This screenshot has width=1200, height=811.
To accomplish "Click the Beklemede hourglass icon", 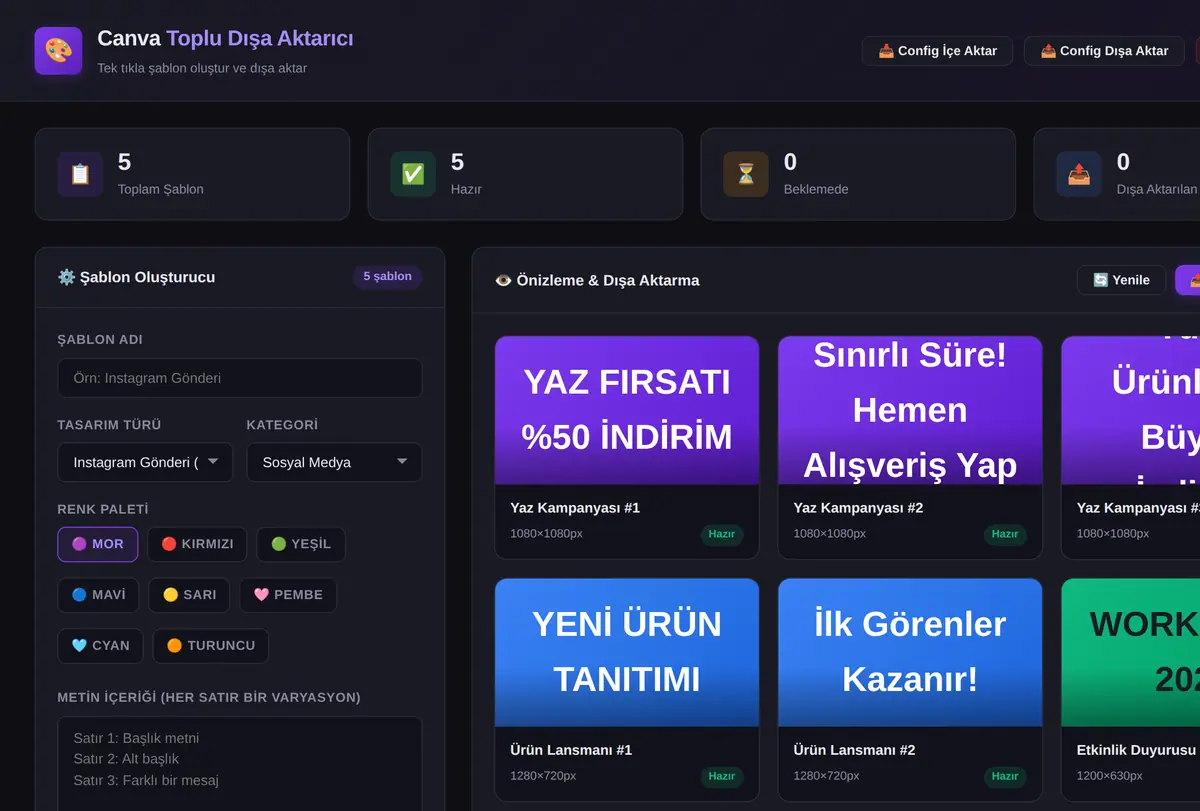I will (x=746, y=174).
